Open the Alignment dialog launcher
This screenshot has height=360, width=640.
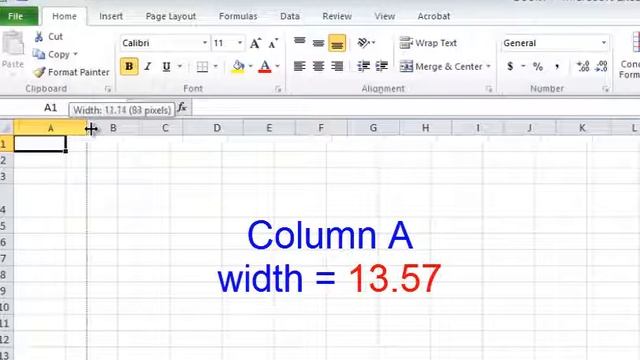489,89
